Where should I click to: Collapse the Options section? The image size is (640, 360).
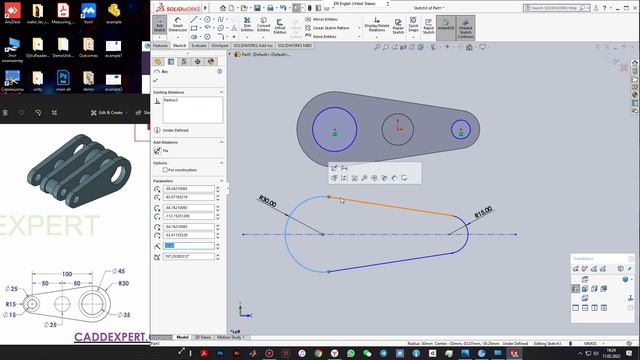(x=222, y=163)
